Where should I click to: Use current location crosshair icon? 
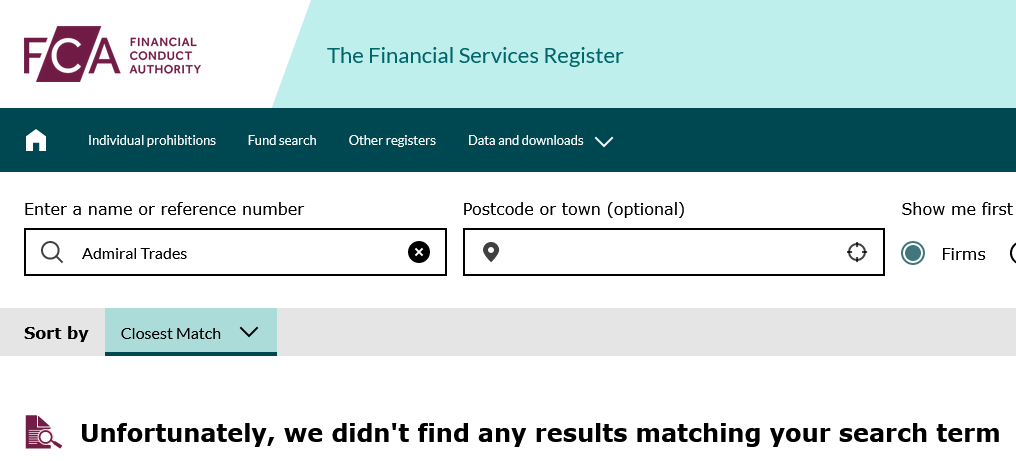[x=857, y=252]
